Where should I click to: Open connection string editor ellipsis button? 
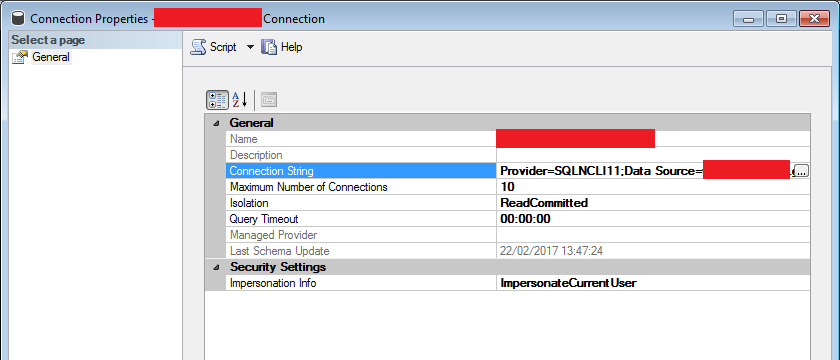tap(801, 171)
